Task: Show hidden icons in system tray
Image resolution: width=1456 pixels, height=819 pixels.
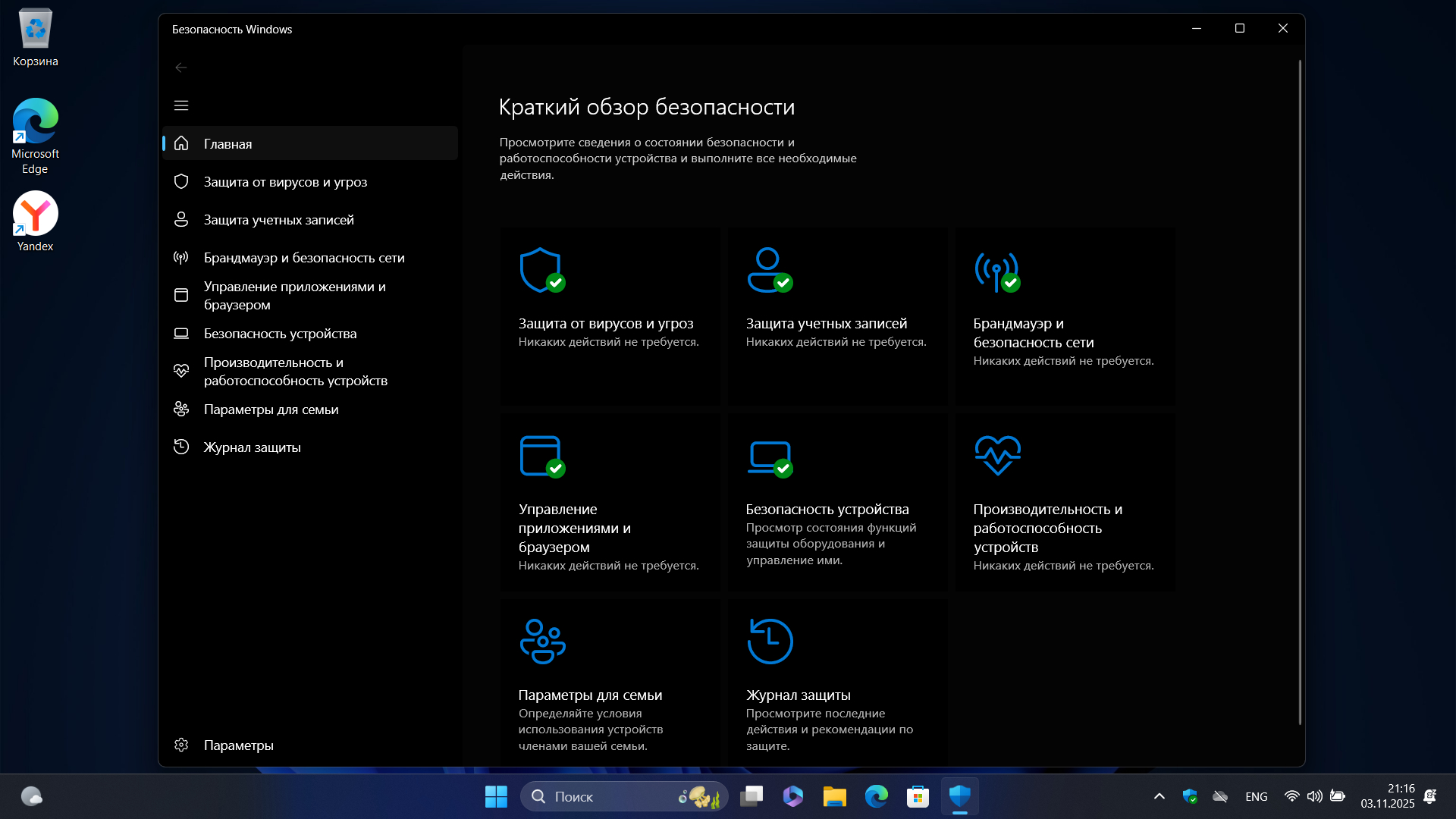Action: click(1159, 796)
